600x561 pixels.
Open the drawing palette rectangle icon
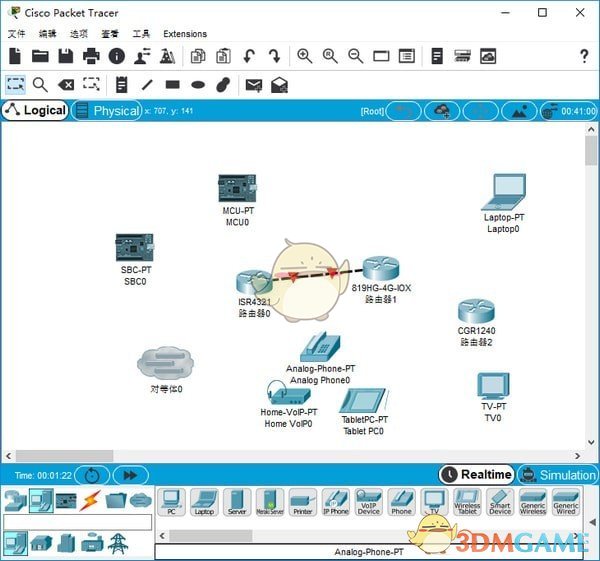pyautogui.click(x=381, y=56)
